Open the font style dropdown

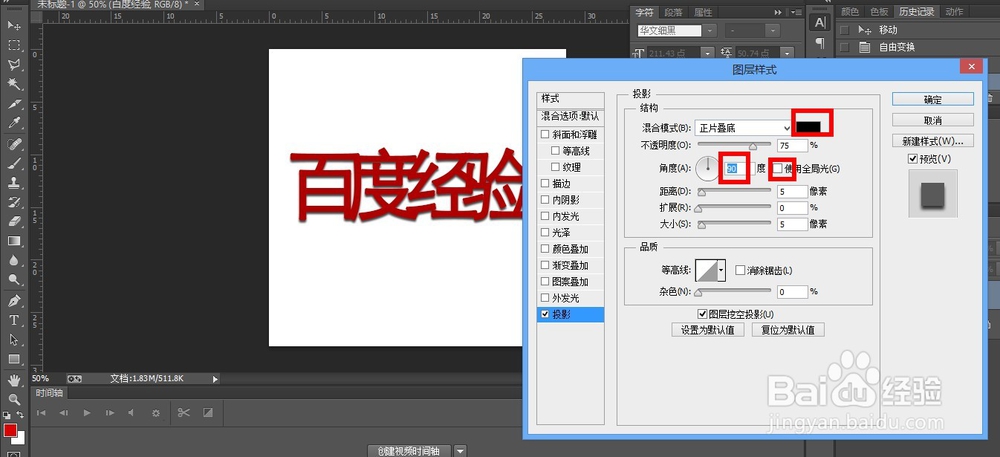point(772,31)
